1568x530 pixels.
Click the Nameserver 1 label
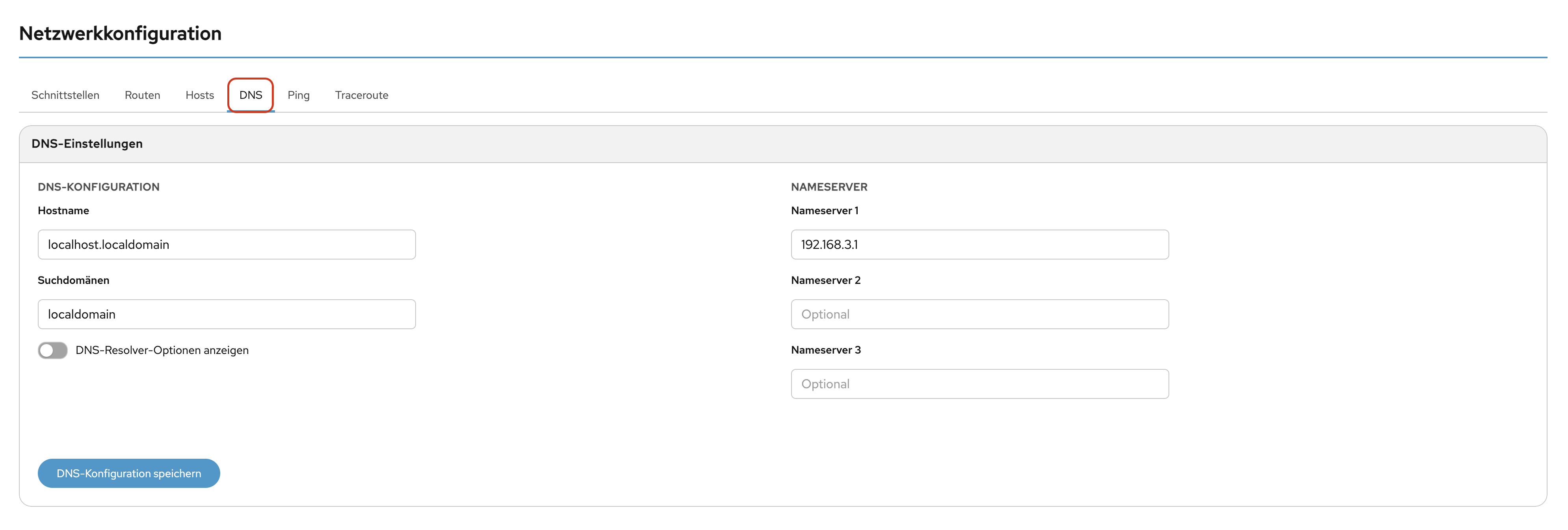point(825,211)
